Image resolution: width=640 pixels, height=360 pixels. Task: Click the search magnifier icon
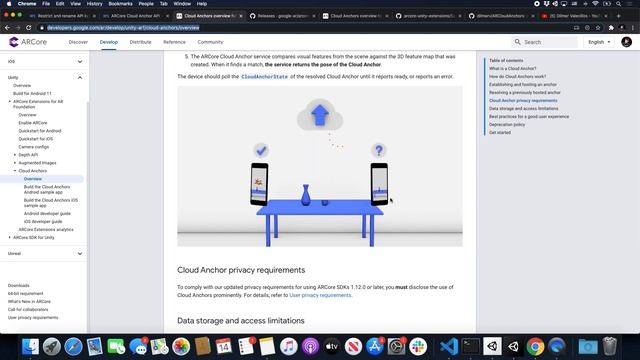[x=518, y=42]
